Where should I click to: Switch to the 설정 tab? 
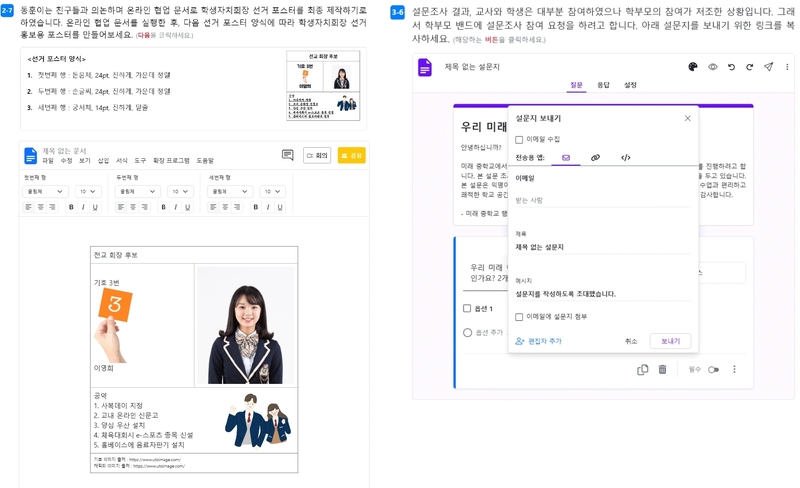coord(630,85)
